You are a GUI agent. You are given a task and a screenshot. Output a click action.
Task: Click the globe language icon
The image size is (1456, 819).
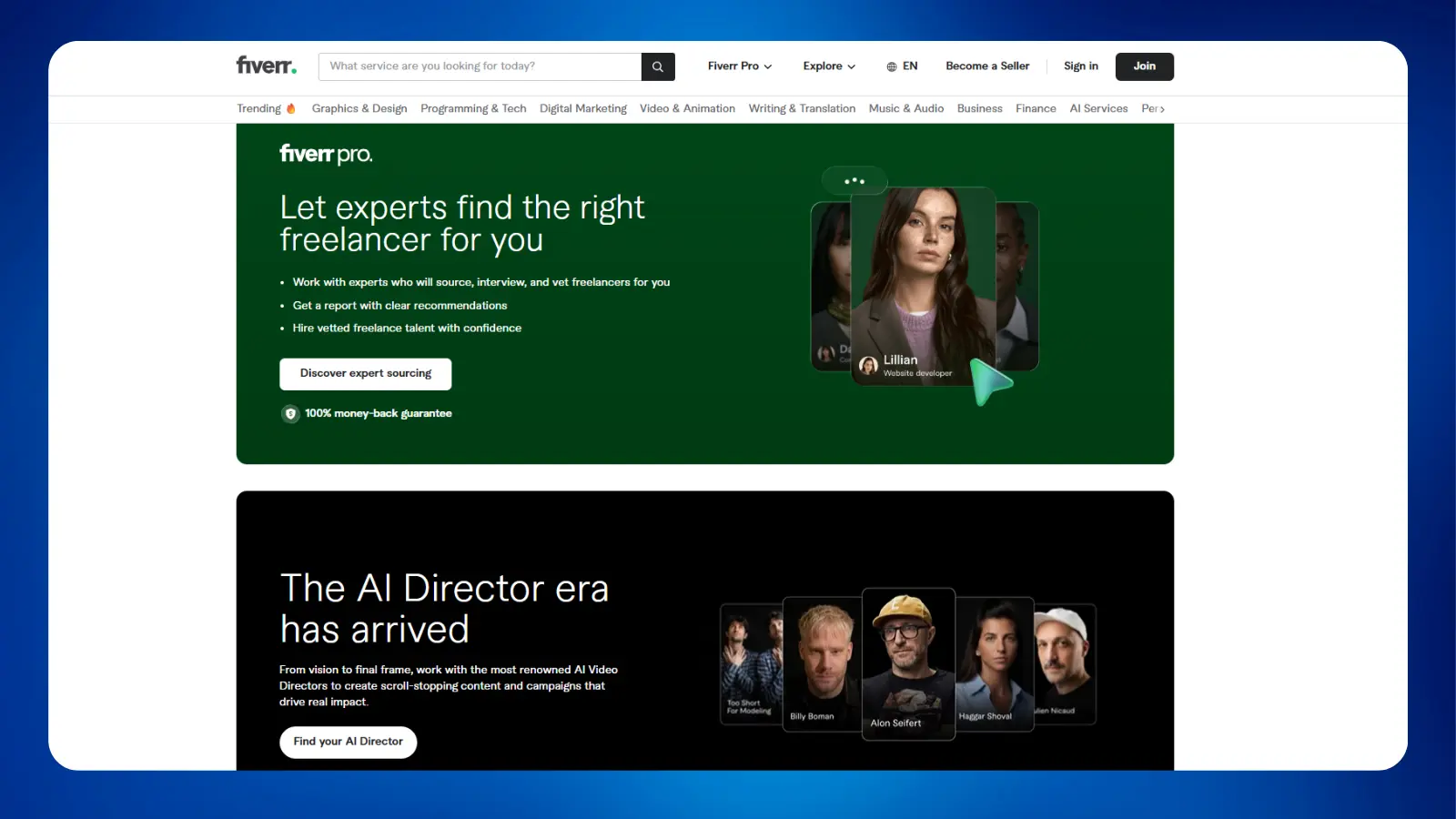[892, 66]
